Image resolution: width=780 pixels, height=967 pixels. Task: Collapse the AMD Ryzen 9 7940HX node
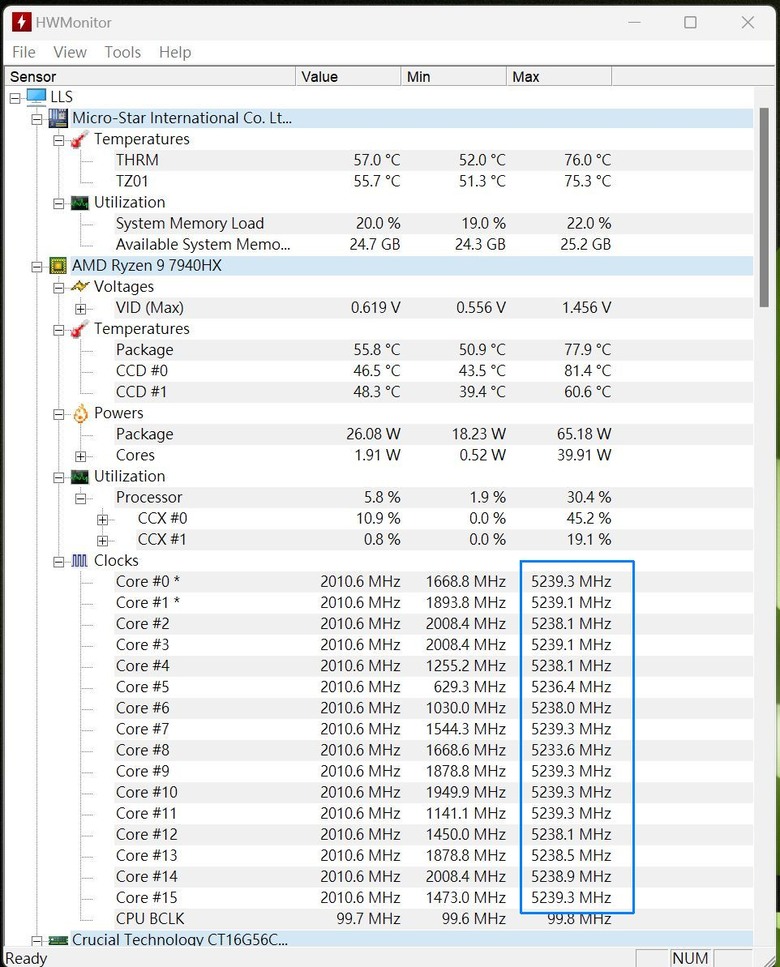click(x=37, y=267)
